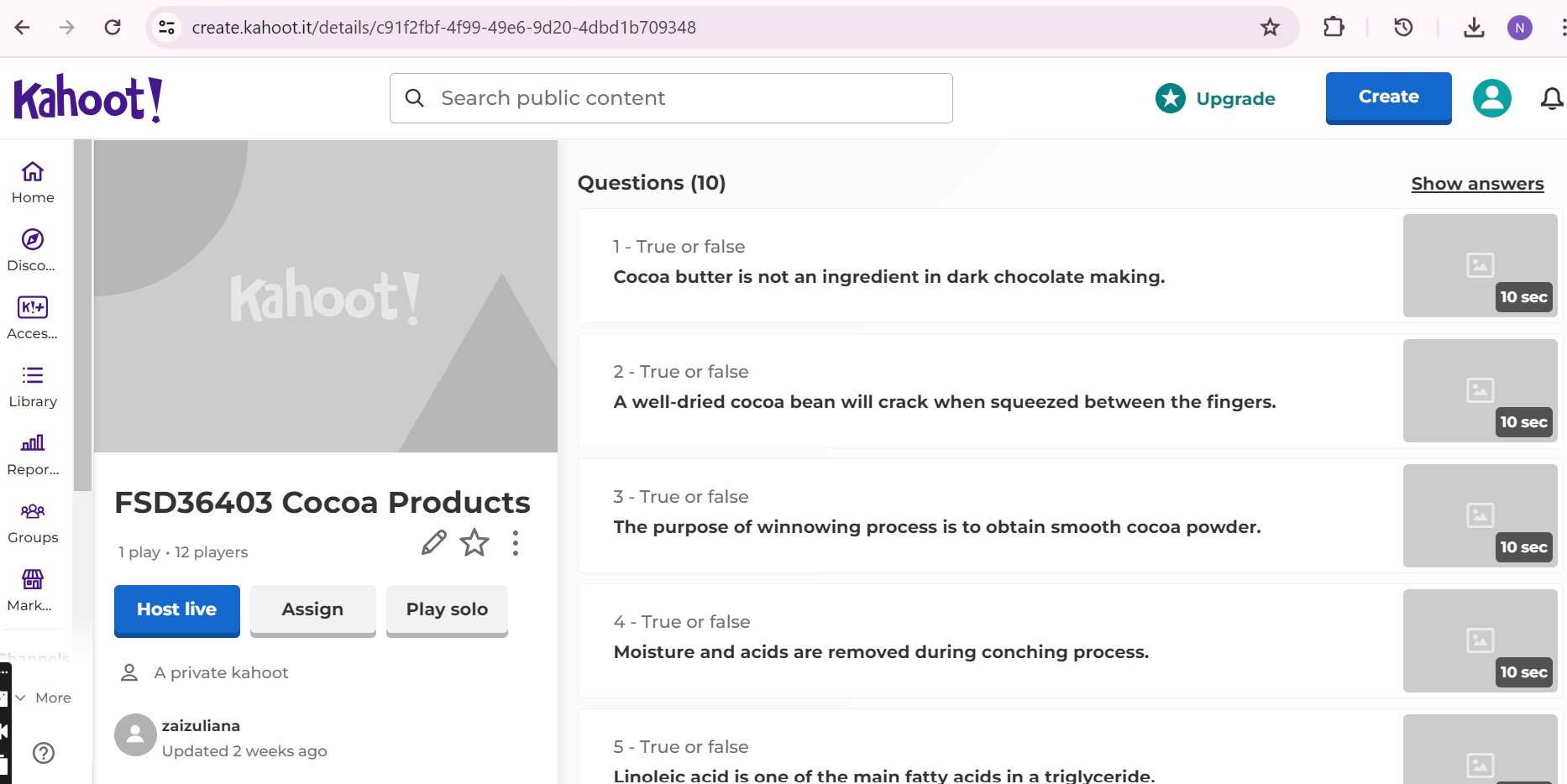
Task: Click question 4 image thumbnail
Action: click(1481, 640)
